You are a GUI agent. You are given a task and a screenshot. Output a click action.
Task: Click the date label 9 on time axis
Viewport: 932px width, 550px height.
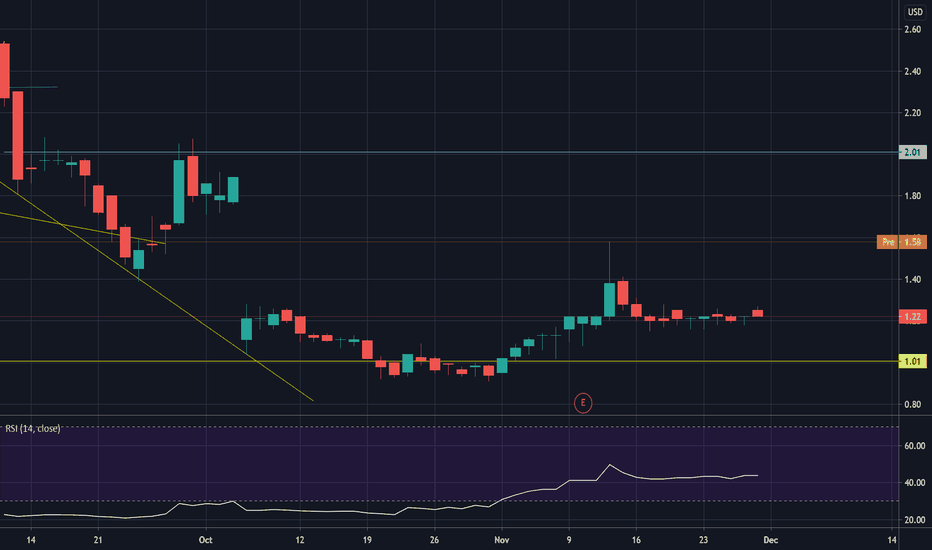tap(569, 540)
